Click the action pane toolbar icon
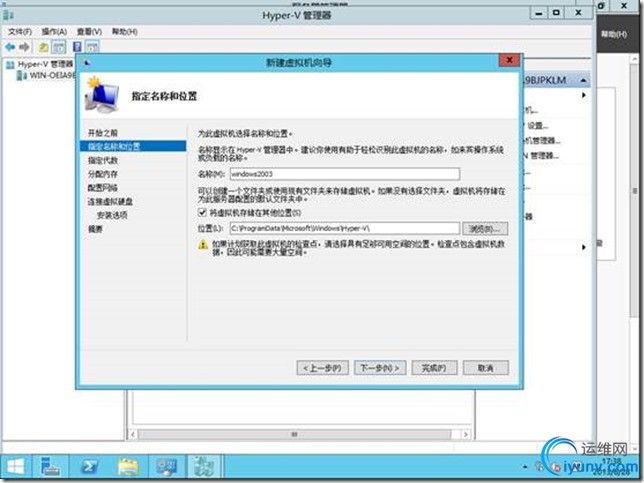The image size is (644, 483). click(92, 47)
